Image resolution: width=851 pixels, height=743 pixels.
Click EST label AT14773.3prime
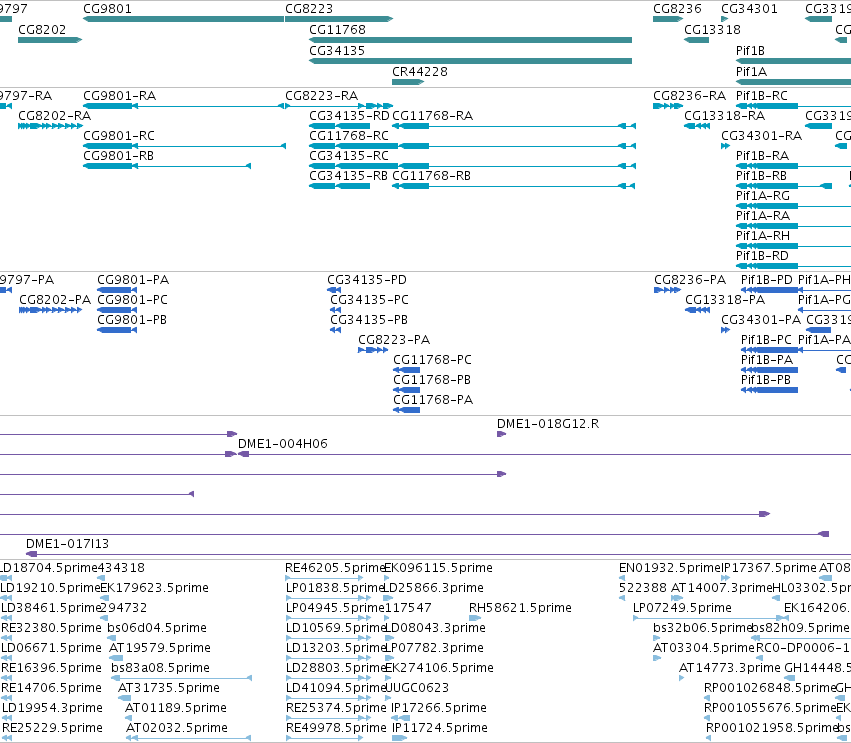coord(730,668)
